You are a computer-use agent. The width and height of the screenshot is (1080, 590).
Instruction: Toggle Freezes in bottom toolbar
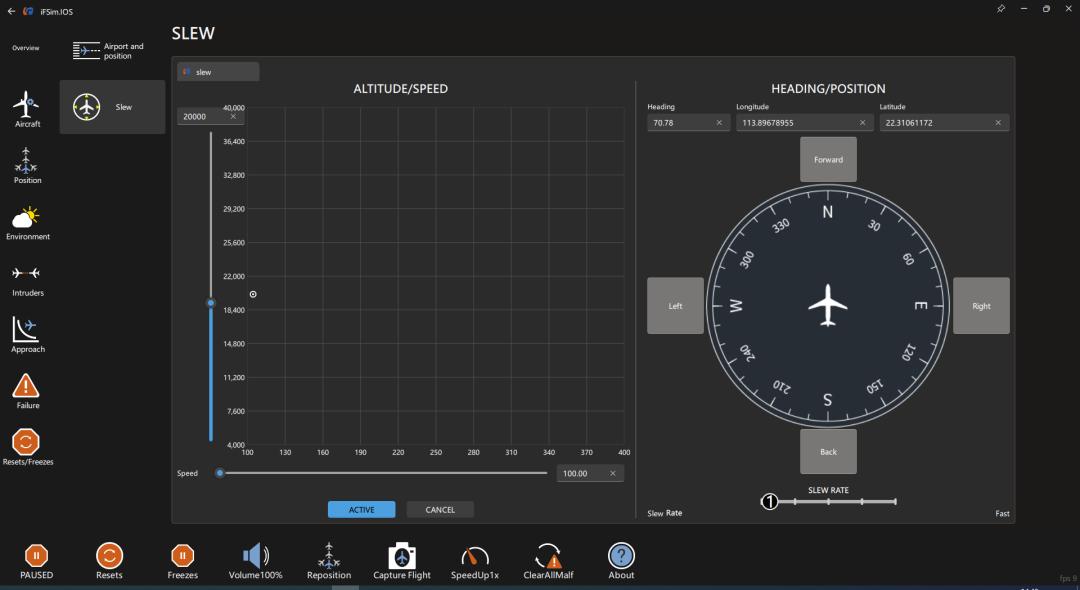click(182, 556)
